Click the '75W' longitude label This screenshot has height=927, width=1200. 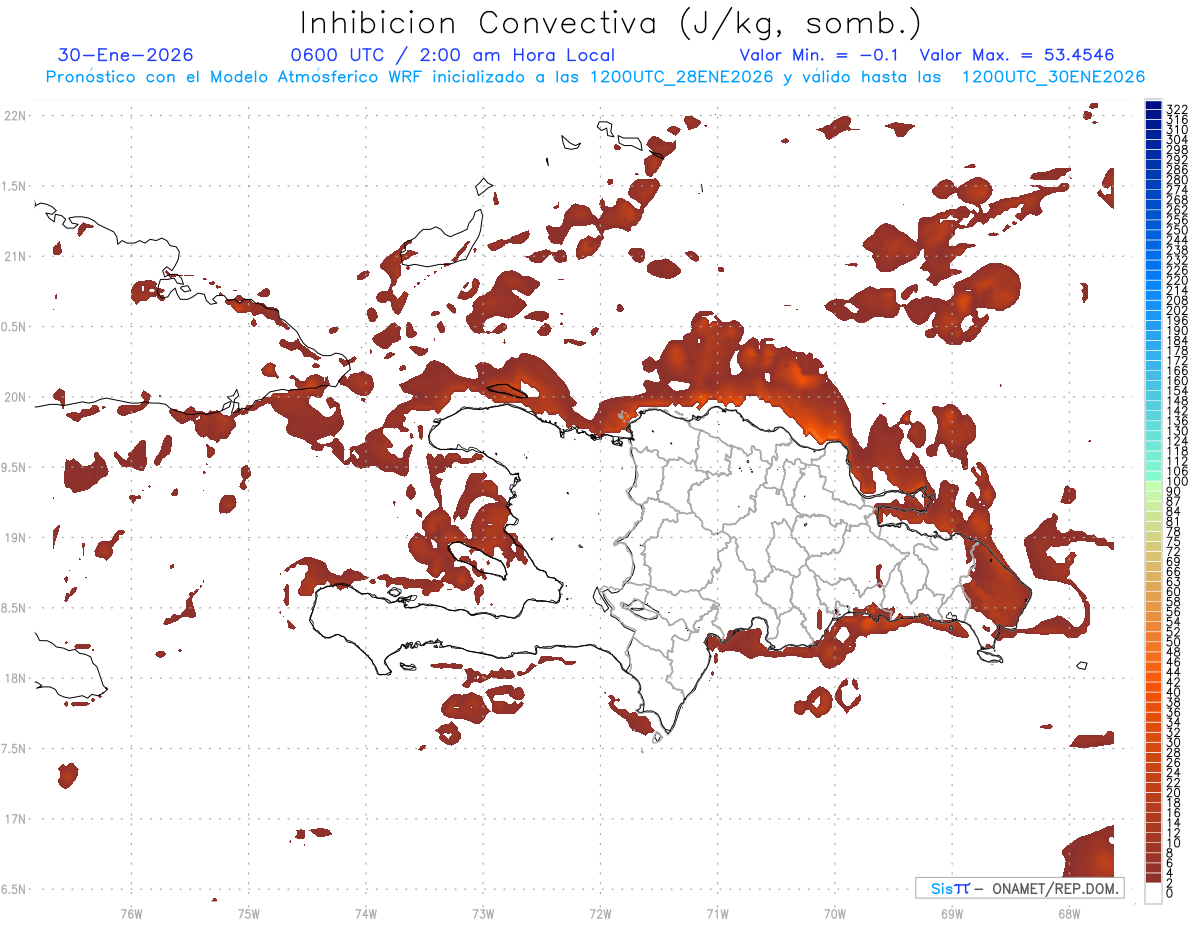[x=248, y=913]
